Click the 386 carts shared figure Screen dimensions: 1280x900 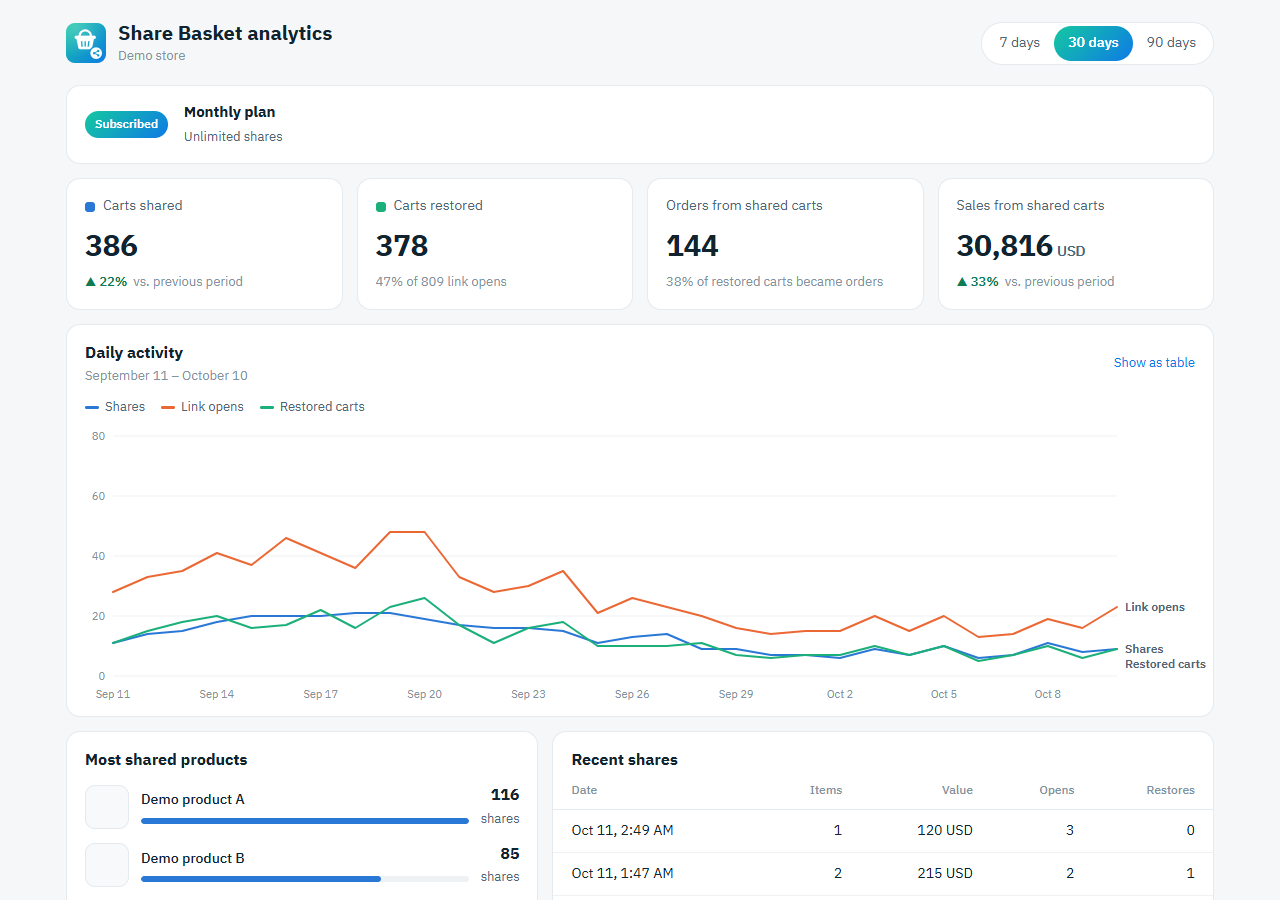coord(111,246)
